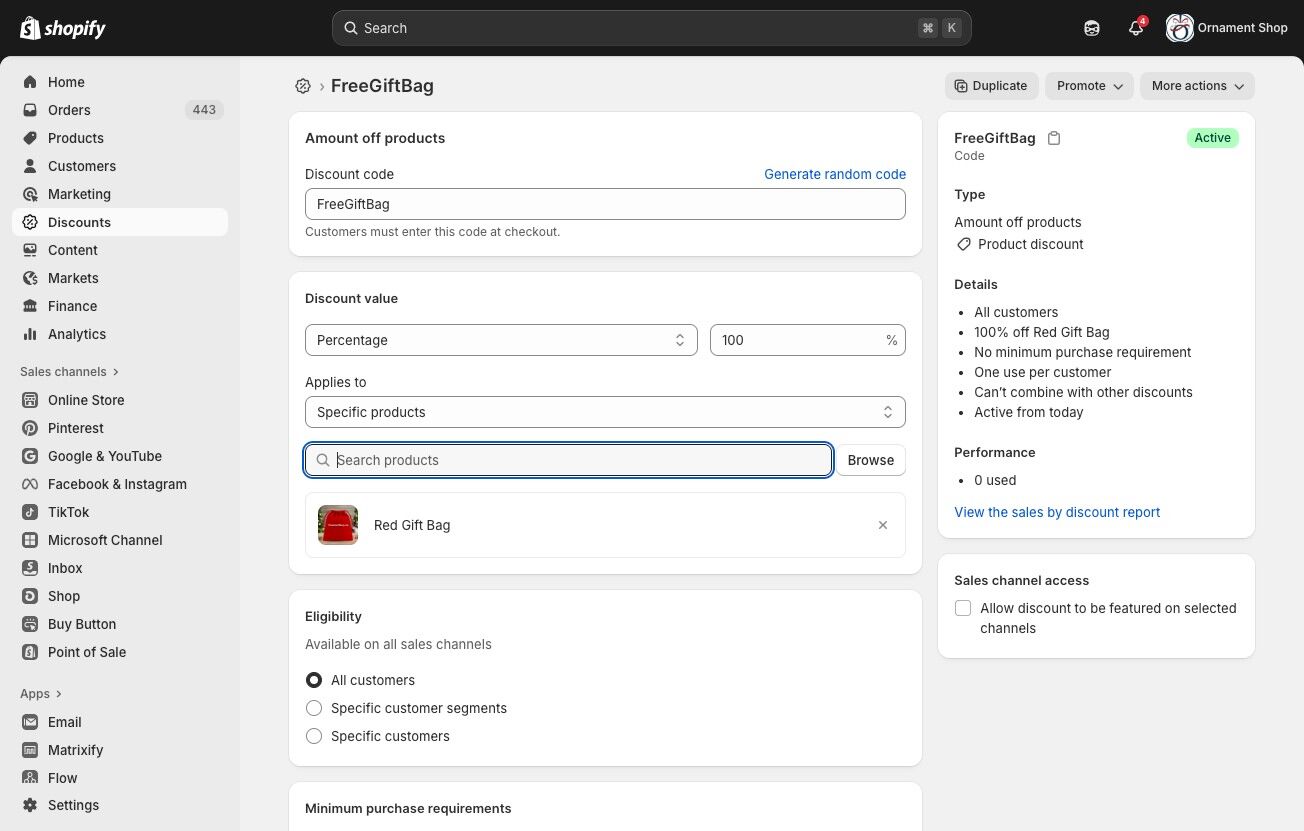Open the notifications bell icon
This screenshot has height=831, width=1304.
pyautogui.click(x=1135, y=28)
